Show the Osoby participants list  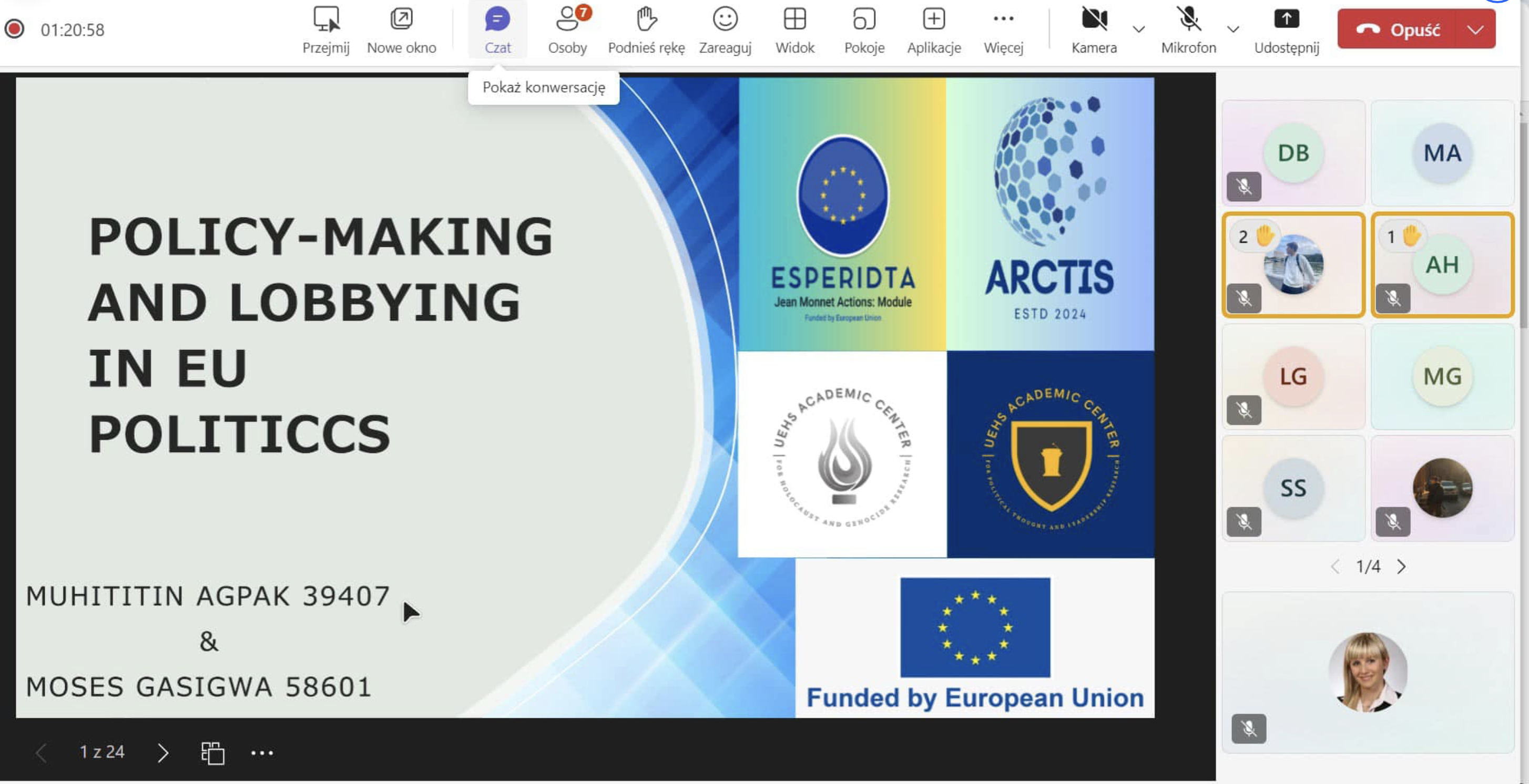(x=567, y=29)
